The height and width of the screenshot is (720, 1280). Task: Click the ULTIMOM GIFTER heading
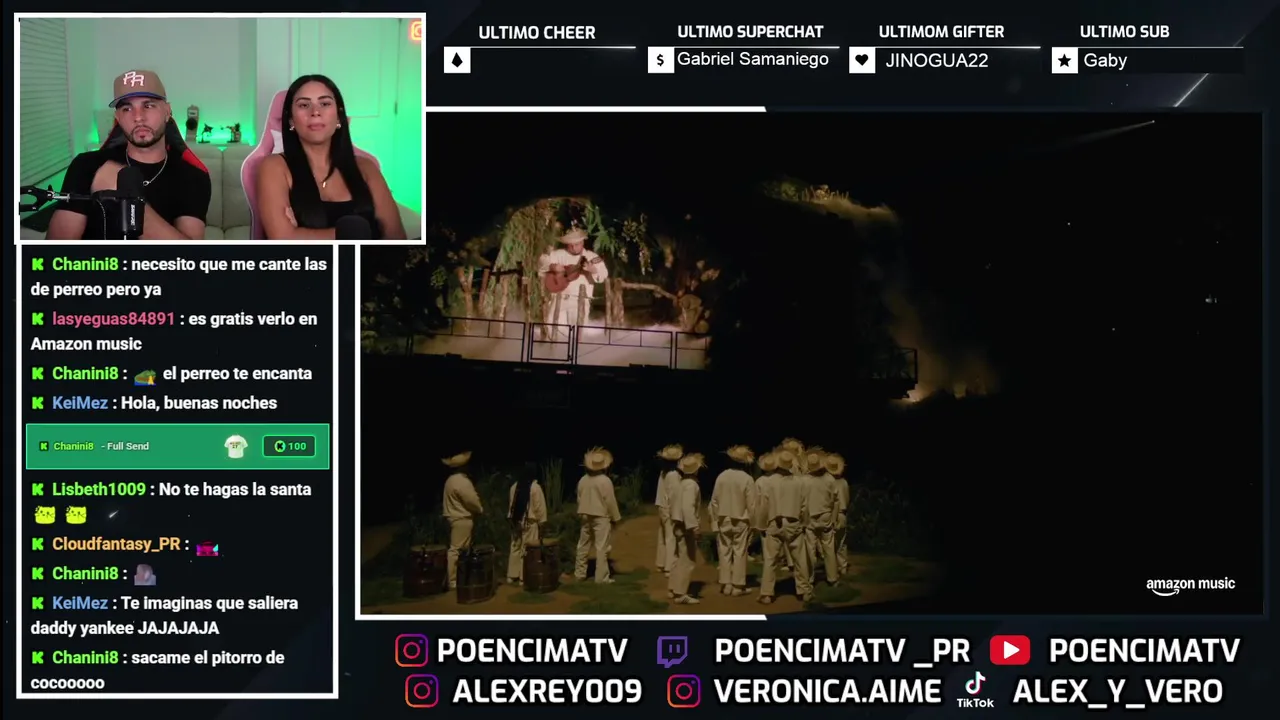(x=941, y=32)
